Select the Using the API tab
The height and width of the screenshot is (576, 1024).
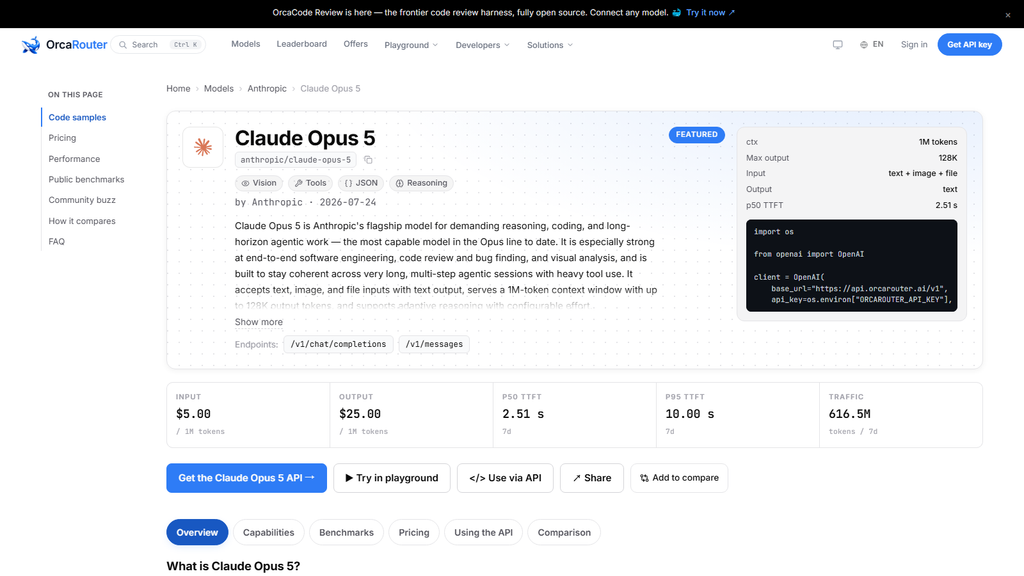[x=483, y=532]
